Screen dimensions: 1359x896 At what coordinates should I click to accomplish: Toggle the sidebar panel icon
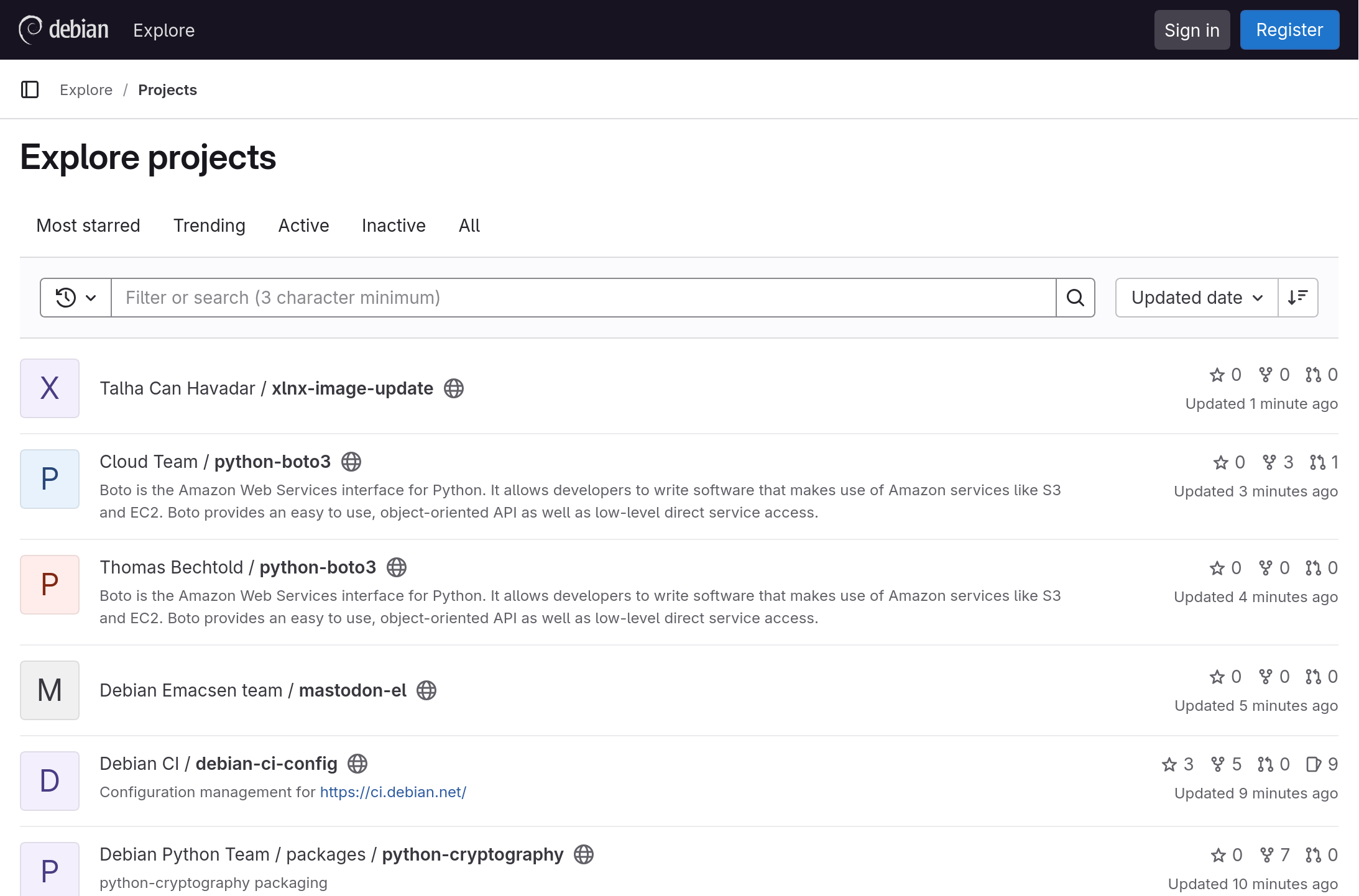pos(30,90)
